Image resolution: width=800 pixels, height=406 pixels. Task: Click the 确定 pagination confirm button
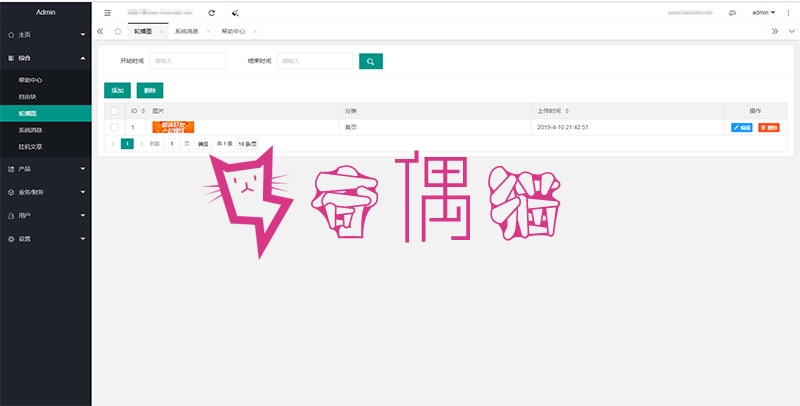click(203, 144)
